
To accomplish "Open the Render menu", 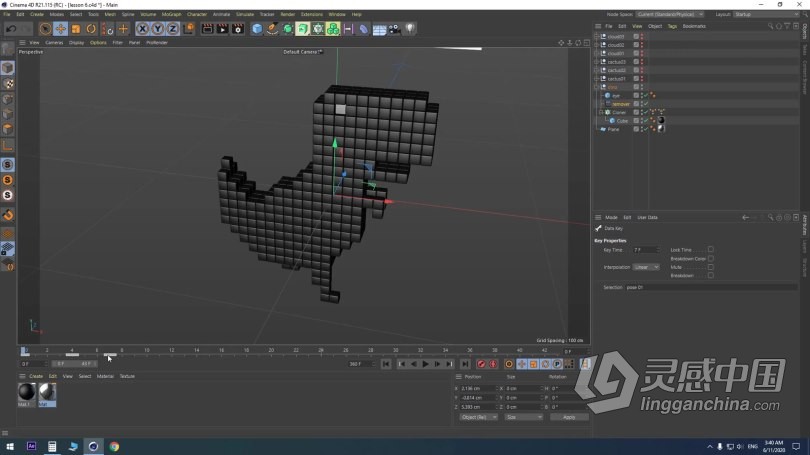I will [287, 14].
